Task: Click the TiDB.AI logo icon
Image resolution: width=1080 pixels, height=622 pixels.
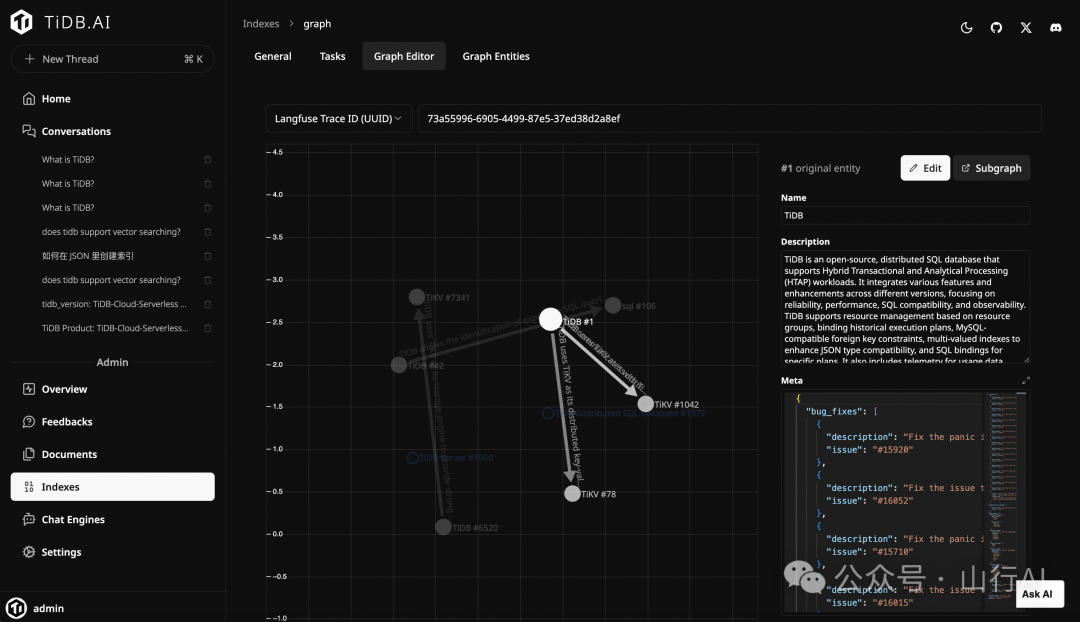Action: [21, 22]
